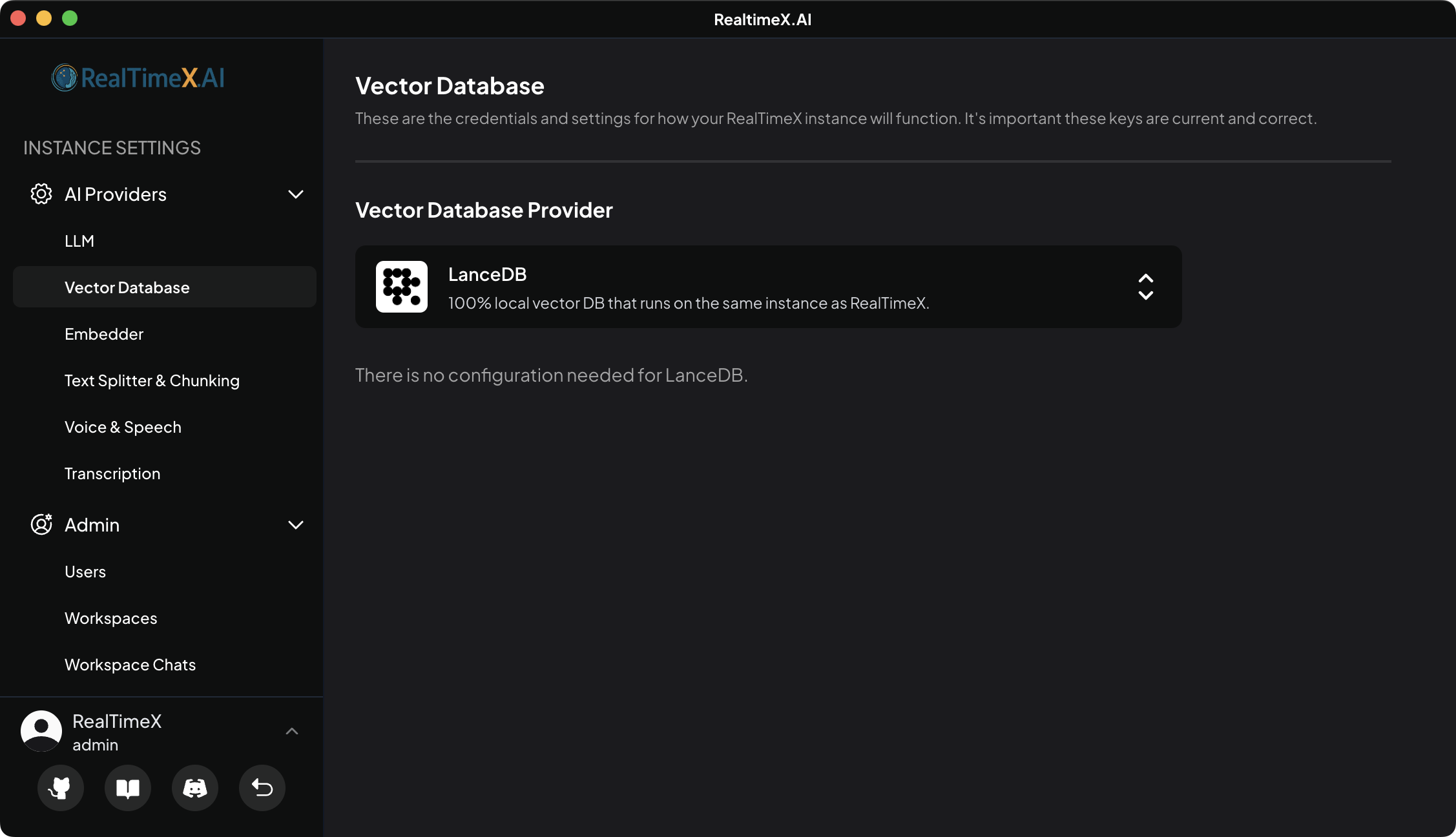Screen dimensions: 1456x837
Task: Click the Admin user icon
Action: tap(41, 524)
